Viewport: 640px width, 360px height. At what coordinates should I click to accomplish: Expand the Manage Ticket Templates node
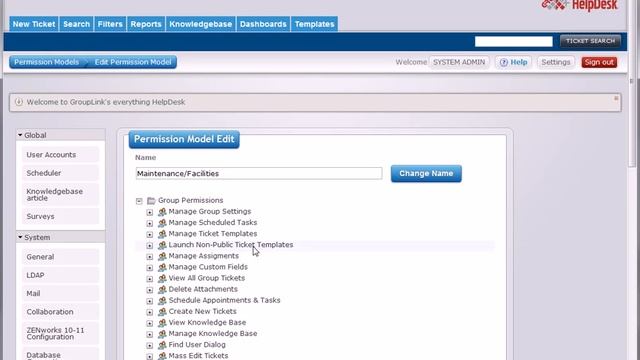pyautogui.click(x=149, y=234)
